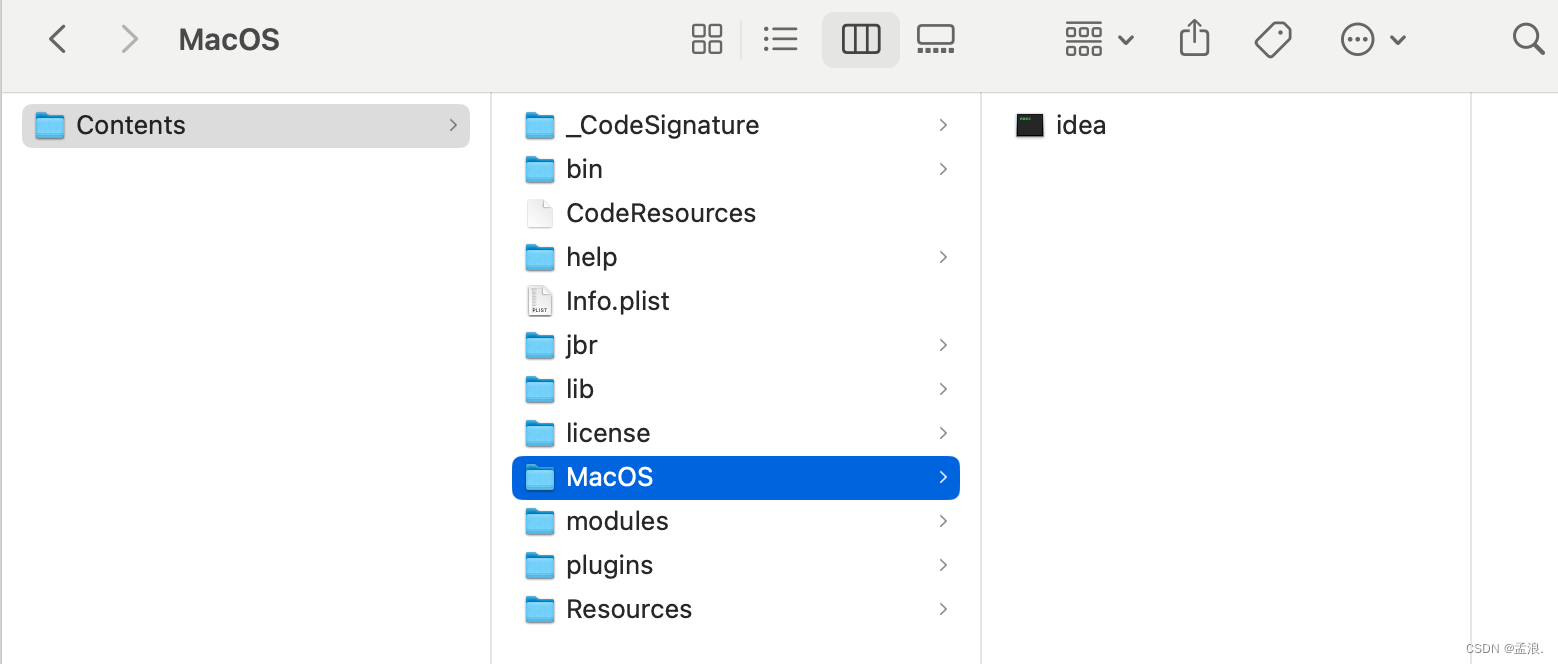Screen dimensions: 1558x664
Task: Click the lib folder icon
Action: pyautogui.click(x=540, y=389)
